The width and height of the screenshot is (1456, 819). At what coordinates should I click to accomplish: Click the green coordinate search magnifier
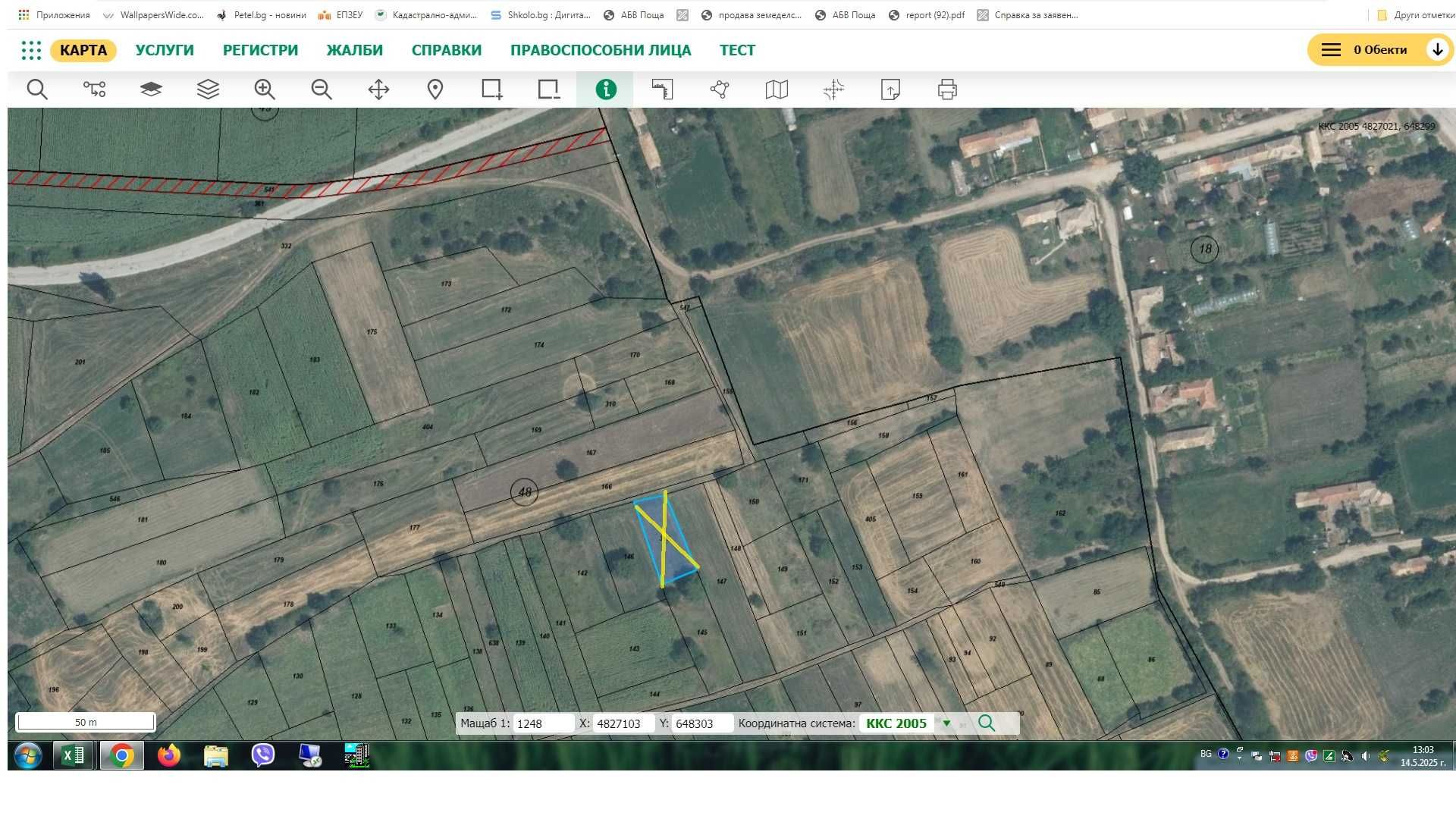[x=986, y=723]
